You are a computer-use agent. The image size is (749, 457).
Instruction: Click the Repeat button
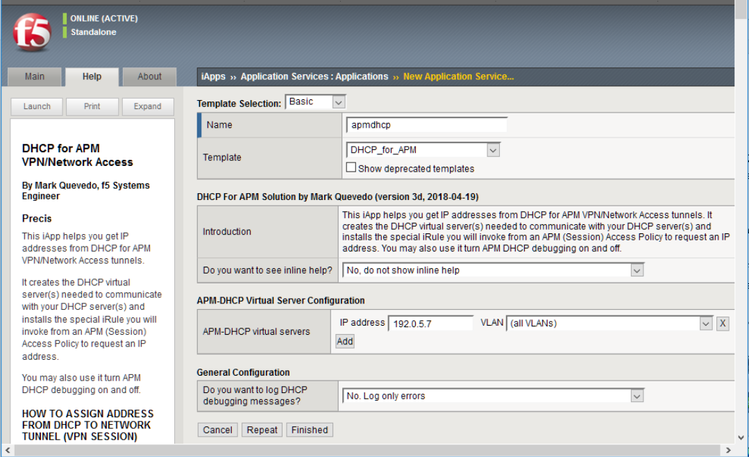[x=262, y=430]
